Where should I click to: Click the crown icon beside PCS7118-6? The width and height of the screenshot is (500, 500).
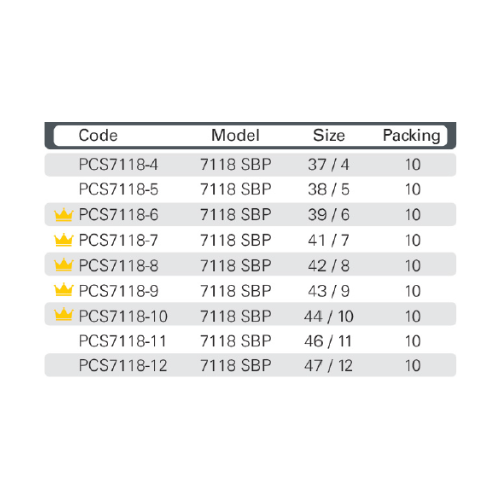(63, 215)
